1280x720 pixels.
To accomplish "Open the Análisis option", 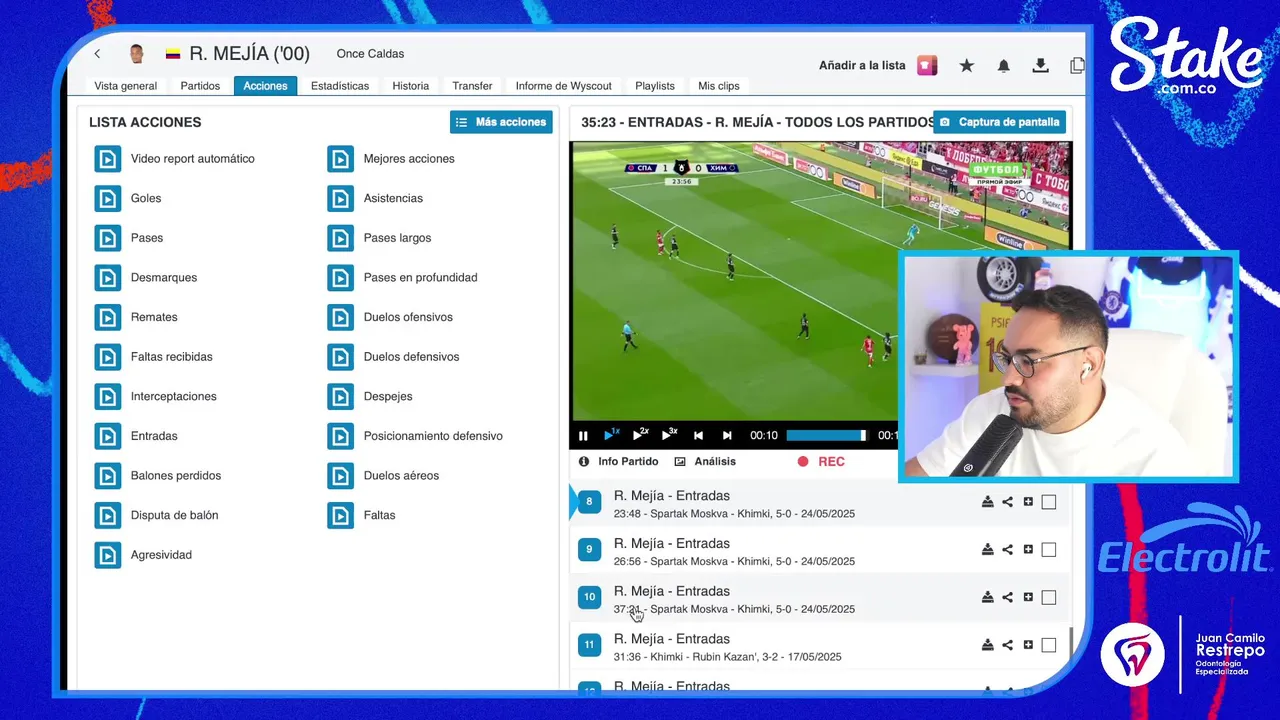I will [705, 461].
